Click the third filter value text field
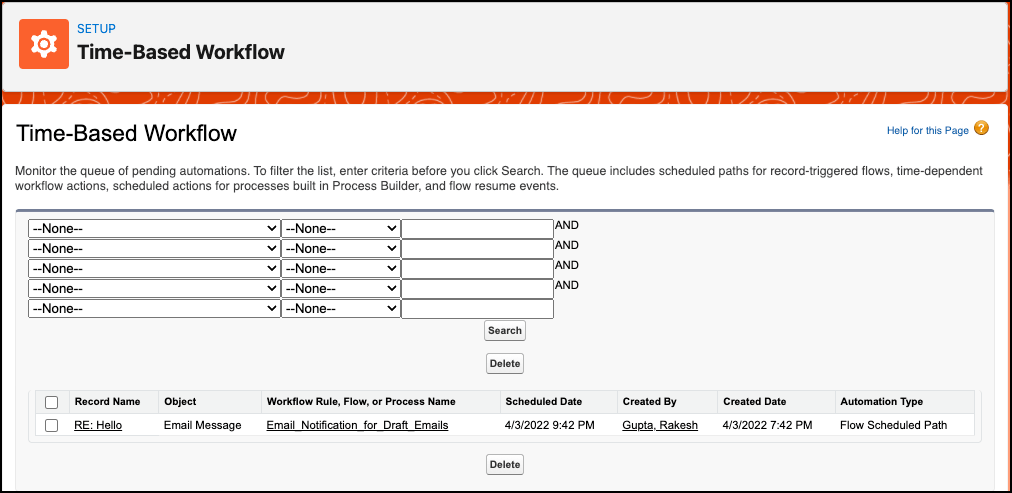Image resolution: width=1012 pixels, height=493 pixels. [478, 268]
